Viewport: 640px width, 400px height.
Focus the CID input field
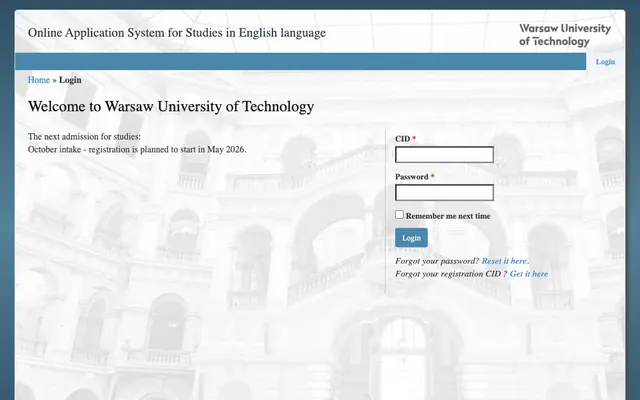point(444,155)
